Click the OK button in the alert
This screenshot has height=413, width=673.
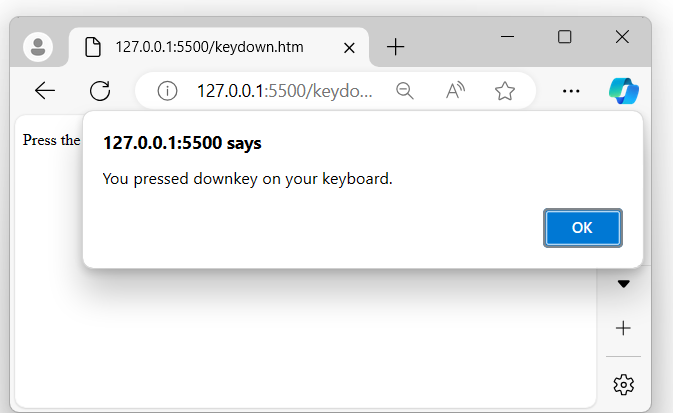pyautogui.click(x=582, y=227)
